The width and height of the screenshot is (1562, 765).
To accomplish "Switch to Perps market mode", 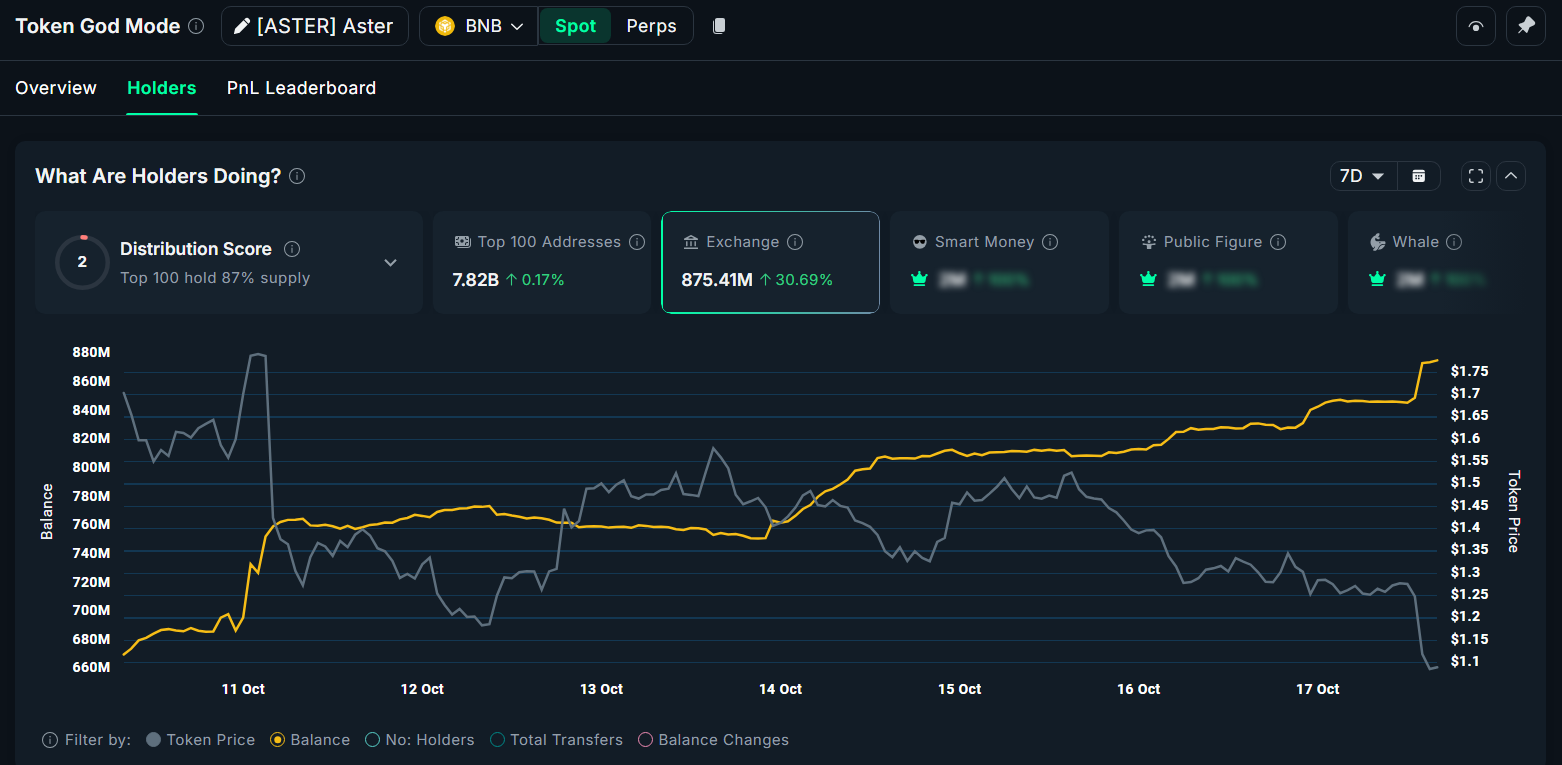I will pos(651,26).
